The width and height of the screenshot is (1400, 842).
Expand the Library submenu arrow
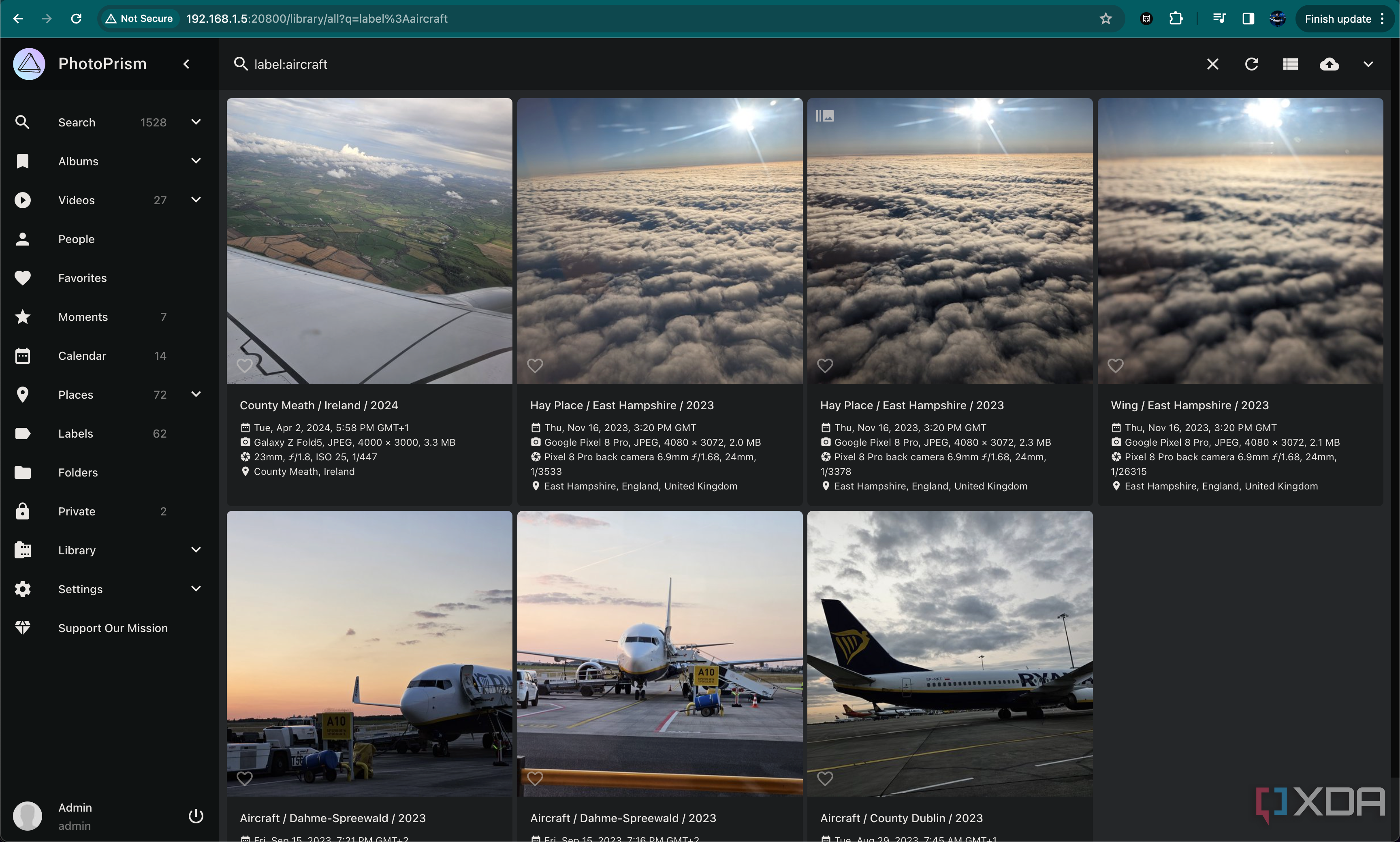(x=196, y=550)
